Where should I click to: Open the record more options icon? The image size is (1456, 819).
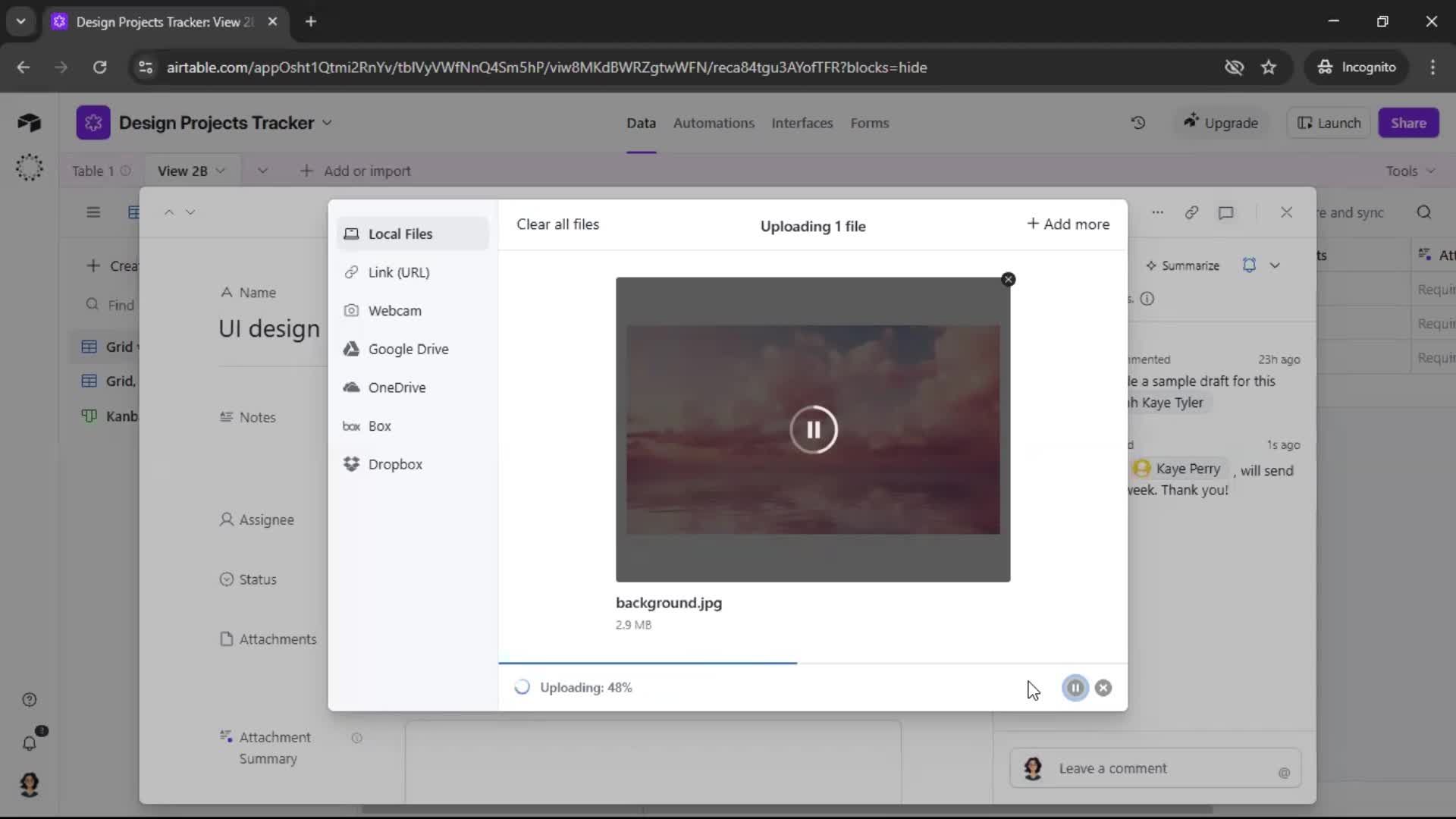(1157, 213)
